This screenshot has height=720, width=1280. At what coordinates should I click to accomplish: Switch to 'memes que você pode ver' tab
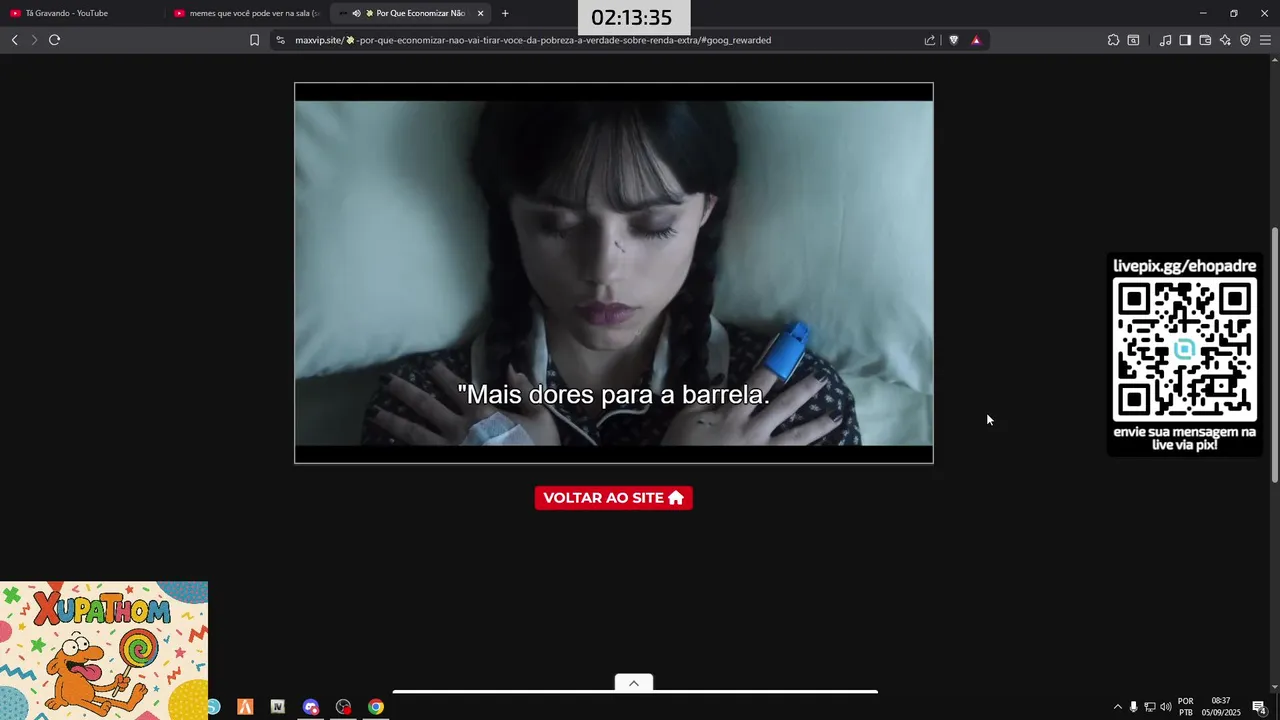pos(246,13)
